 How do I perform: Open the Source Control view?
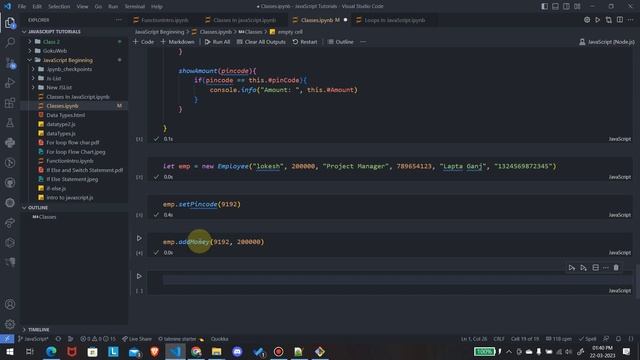click(x=10, y=63)
